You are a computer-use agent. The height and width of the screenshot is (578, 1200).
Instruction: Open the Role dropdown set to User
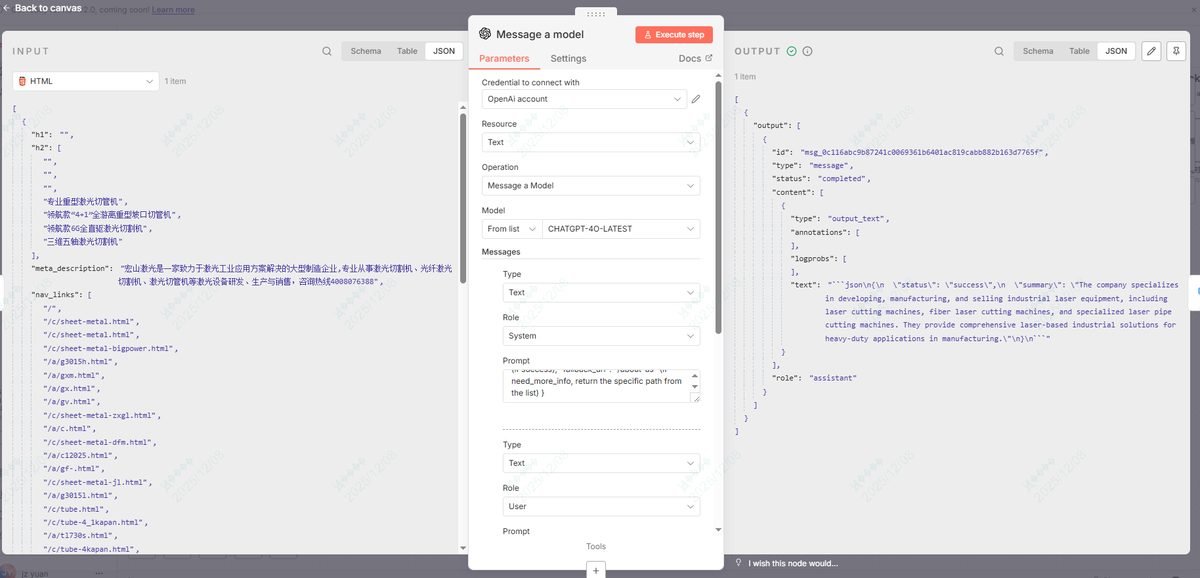click(x=601, y=507)
